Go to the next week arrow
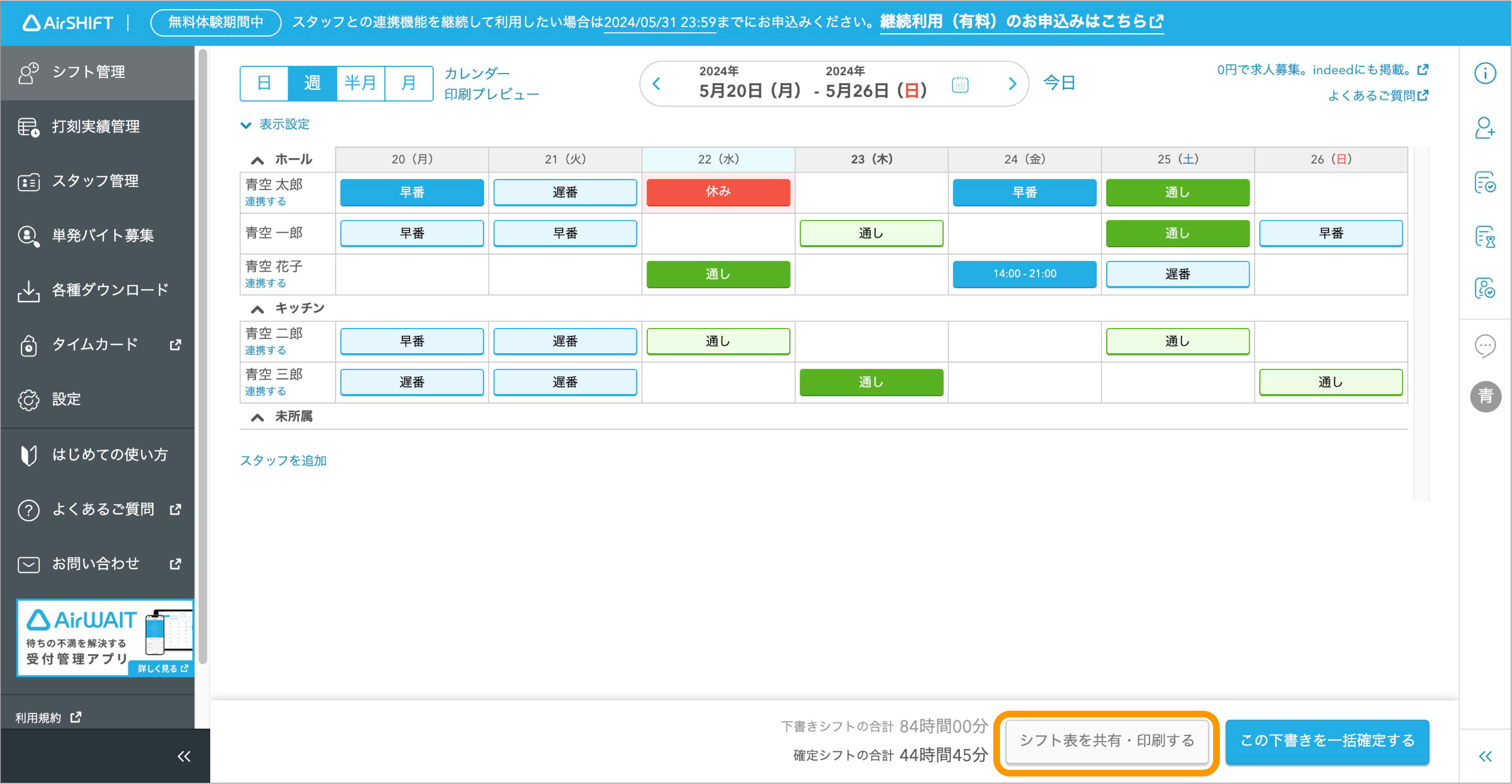The image size is (1512, 784). (1012, 84)
